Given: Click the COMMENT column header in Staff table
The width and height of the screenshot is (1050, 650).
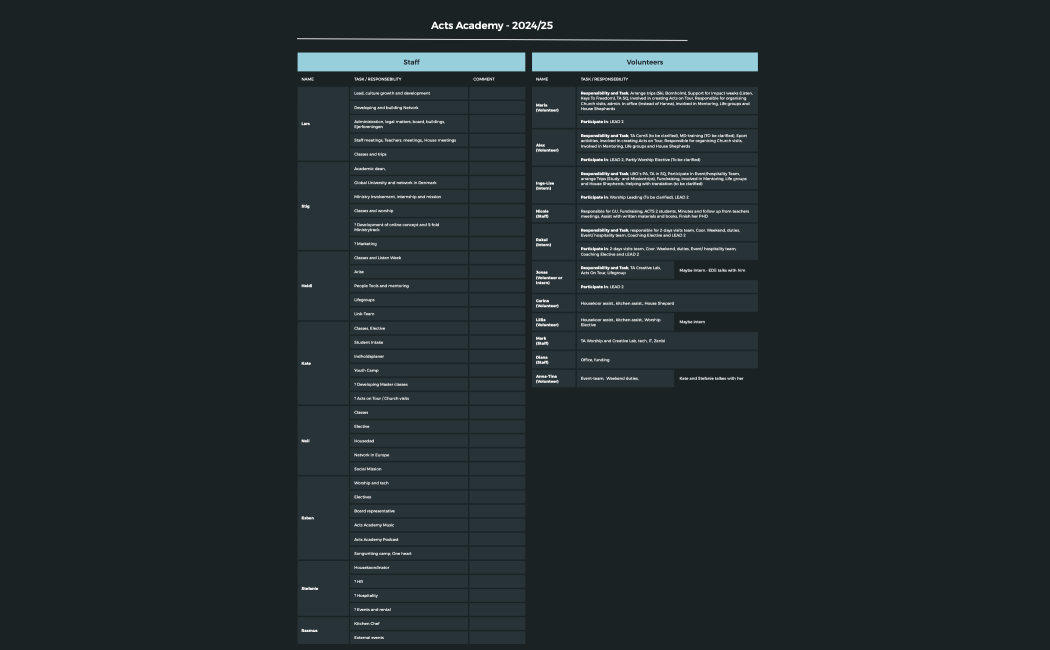Looking at the screenshot, I should tap(484, 79).
